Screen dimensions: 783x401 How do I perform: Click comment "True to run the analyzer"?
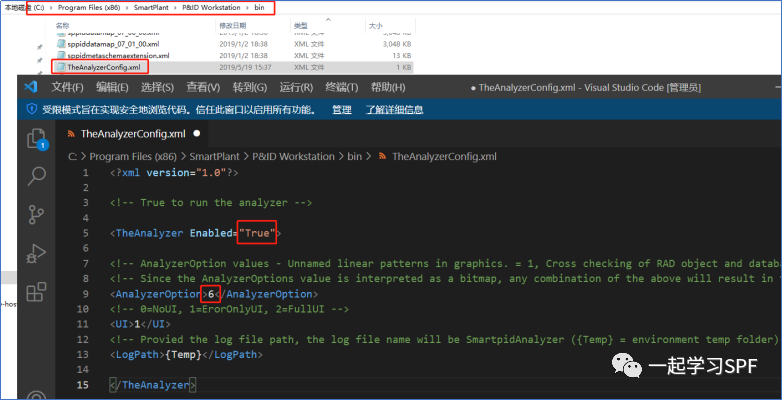click(211, 203)
